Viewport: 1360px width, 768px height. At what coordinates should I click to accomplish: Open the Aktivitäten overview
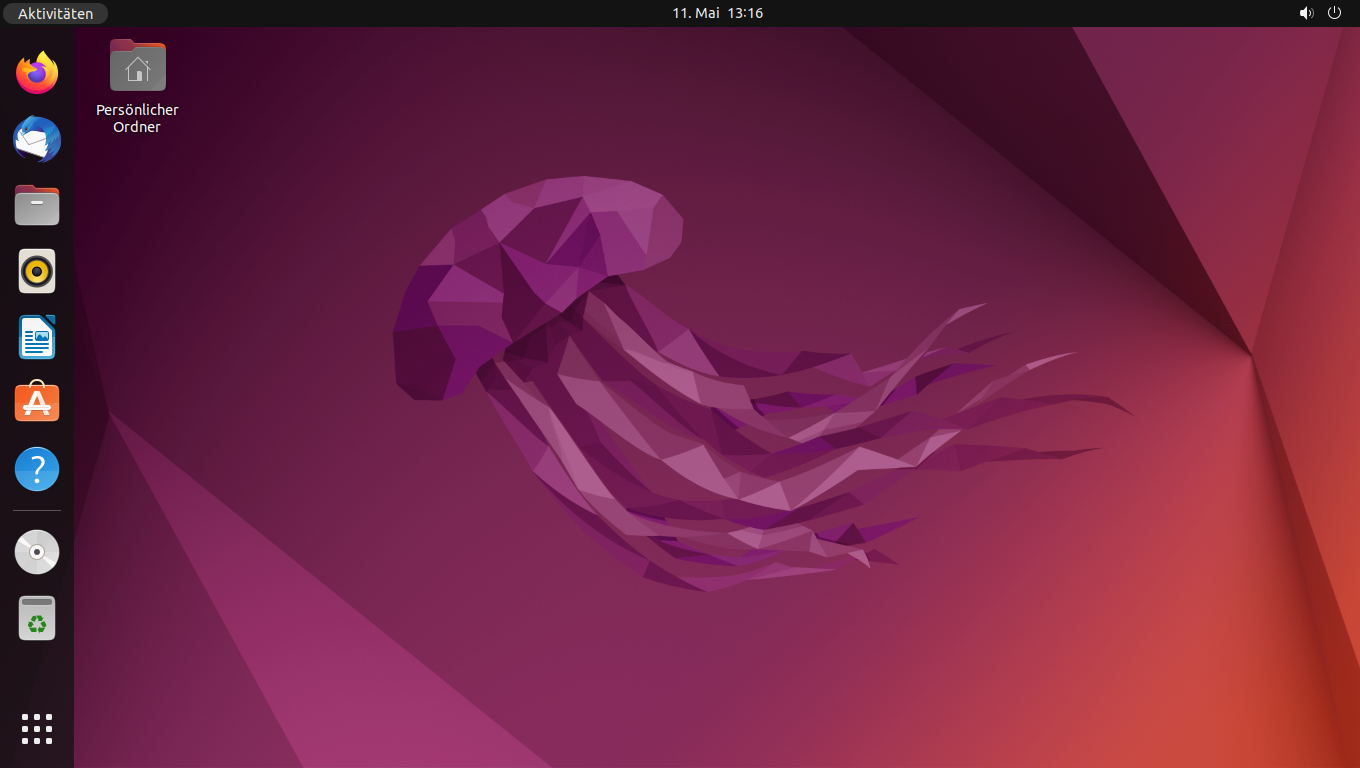pos(55,13)
